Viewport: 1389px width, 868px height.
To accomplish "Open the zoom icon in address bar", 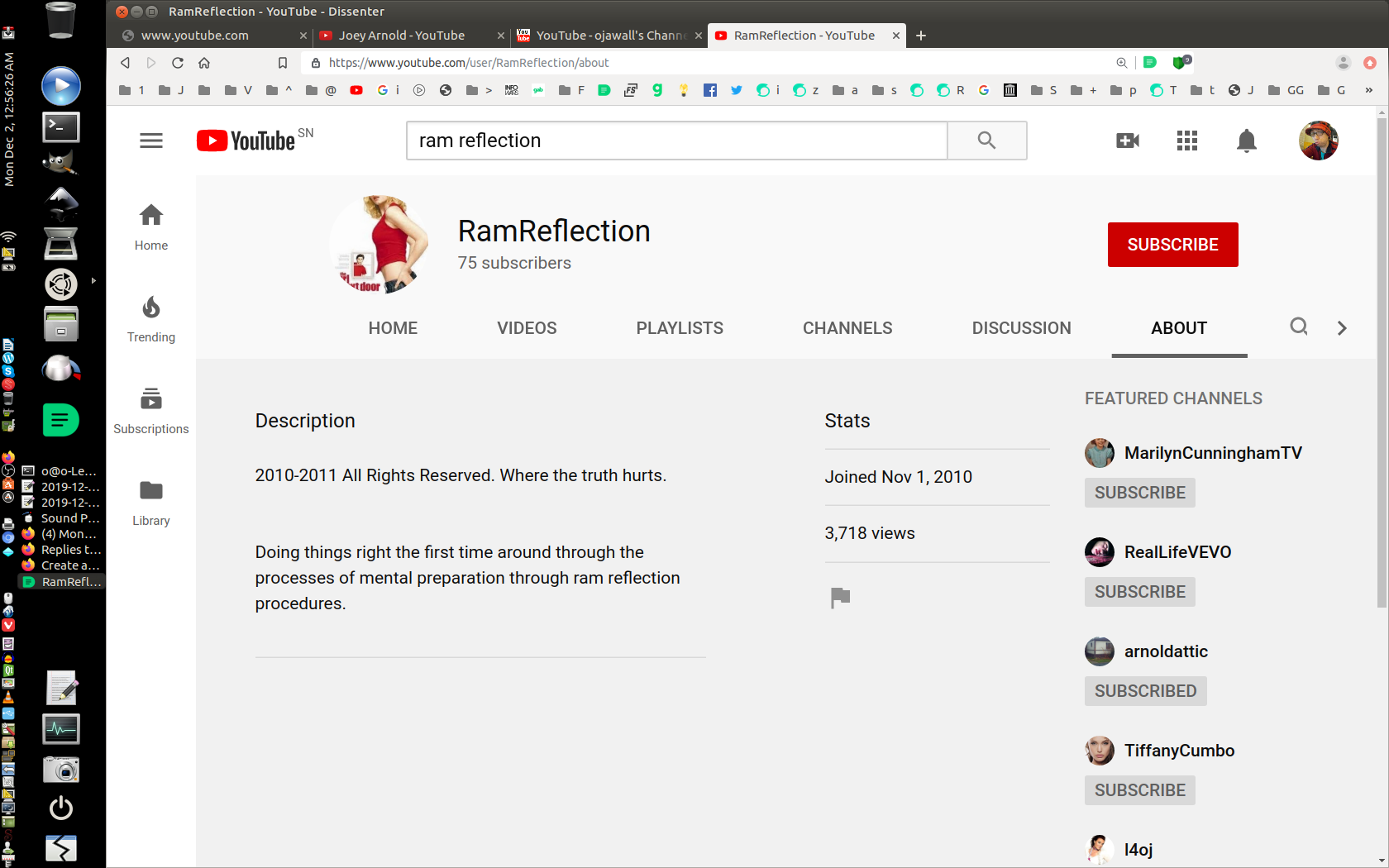I will point(1122,63).
